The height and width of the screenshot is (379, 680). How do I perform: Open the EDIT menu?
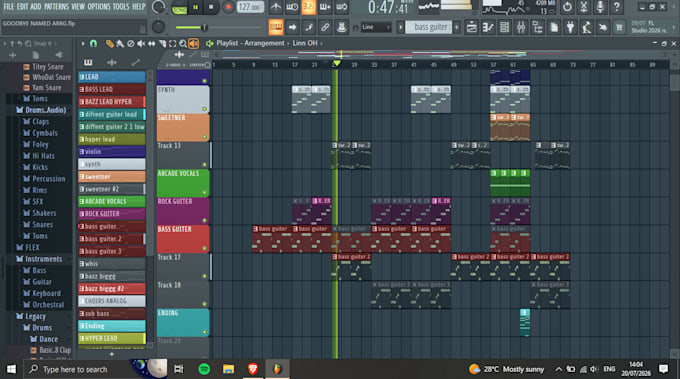point(22,7)
